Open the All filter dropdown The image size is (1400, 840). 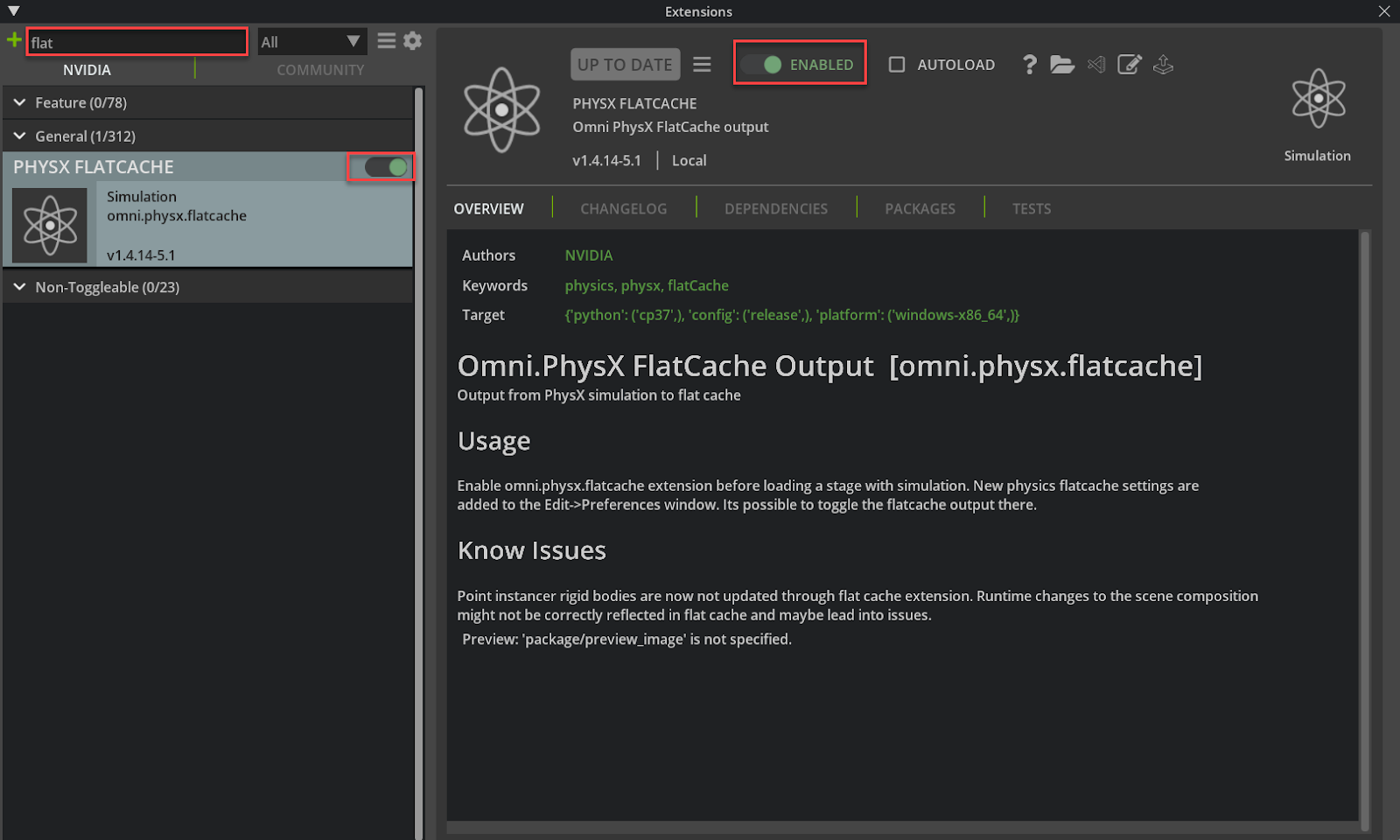click(x=312, y=42)
